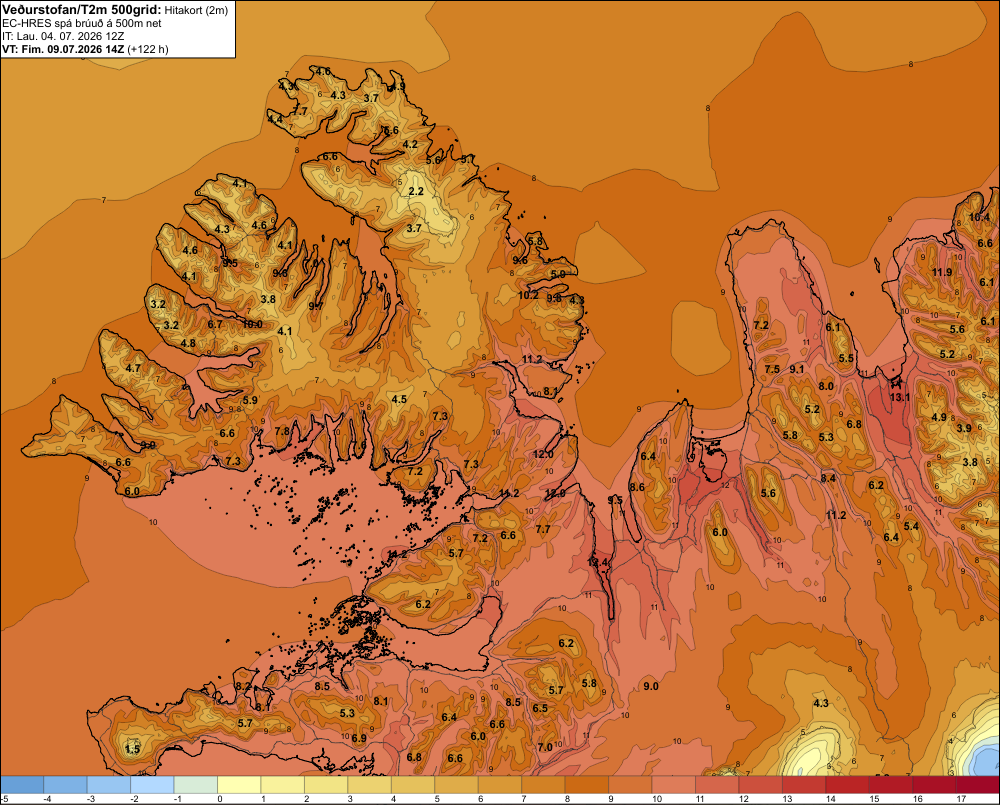
Task: Select the 1.5 temperature reading
Action: click(x=133, y=749)
